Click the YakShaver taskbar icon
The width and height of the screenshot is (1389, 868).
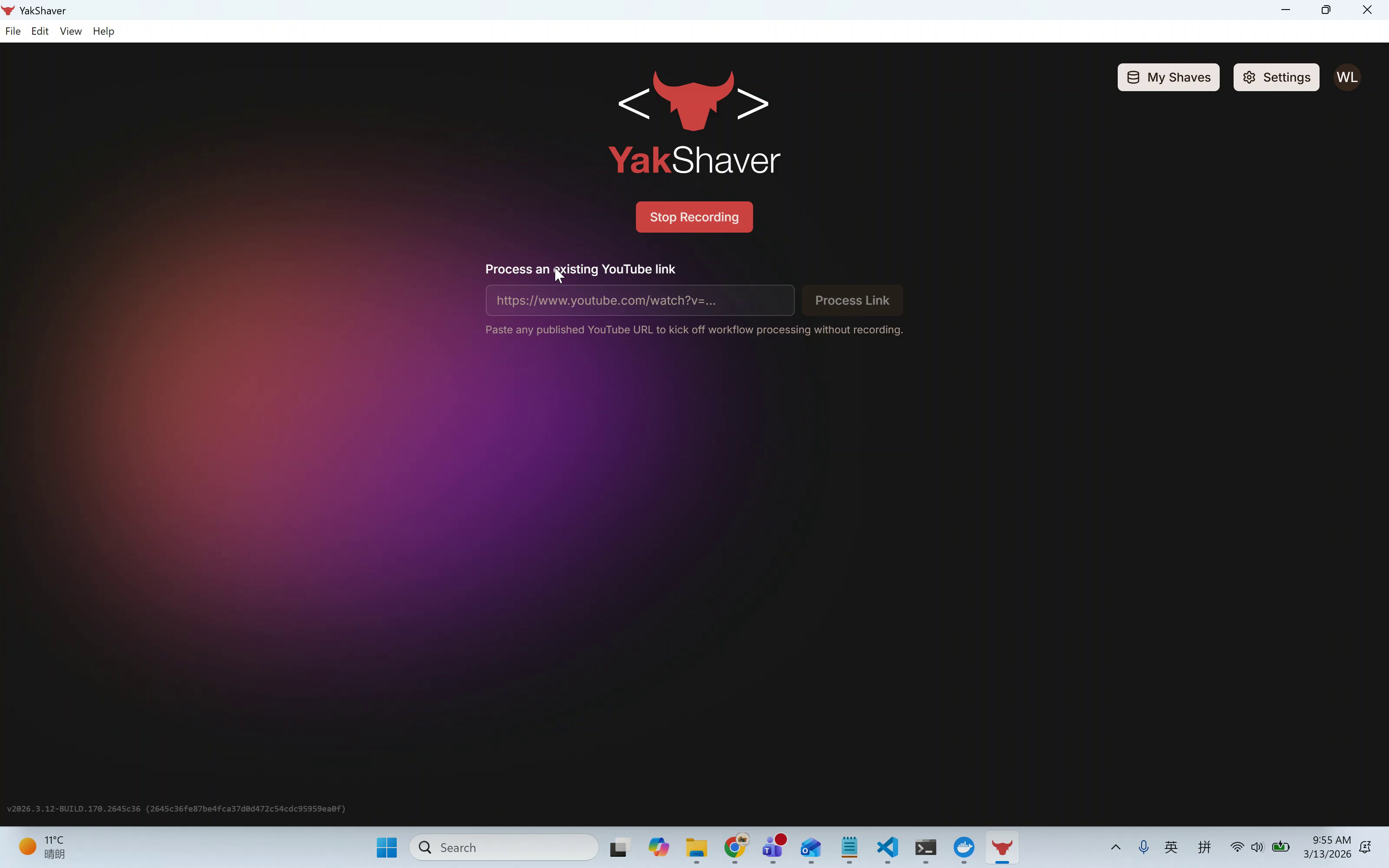(1001, 847)
